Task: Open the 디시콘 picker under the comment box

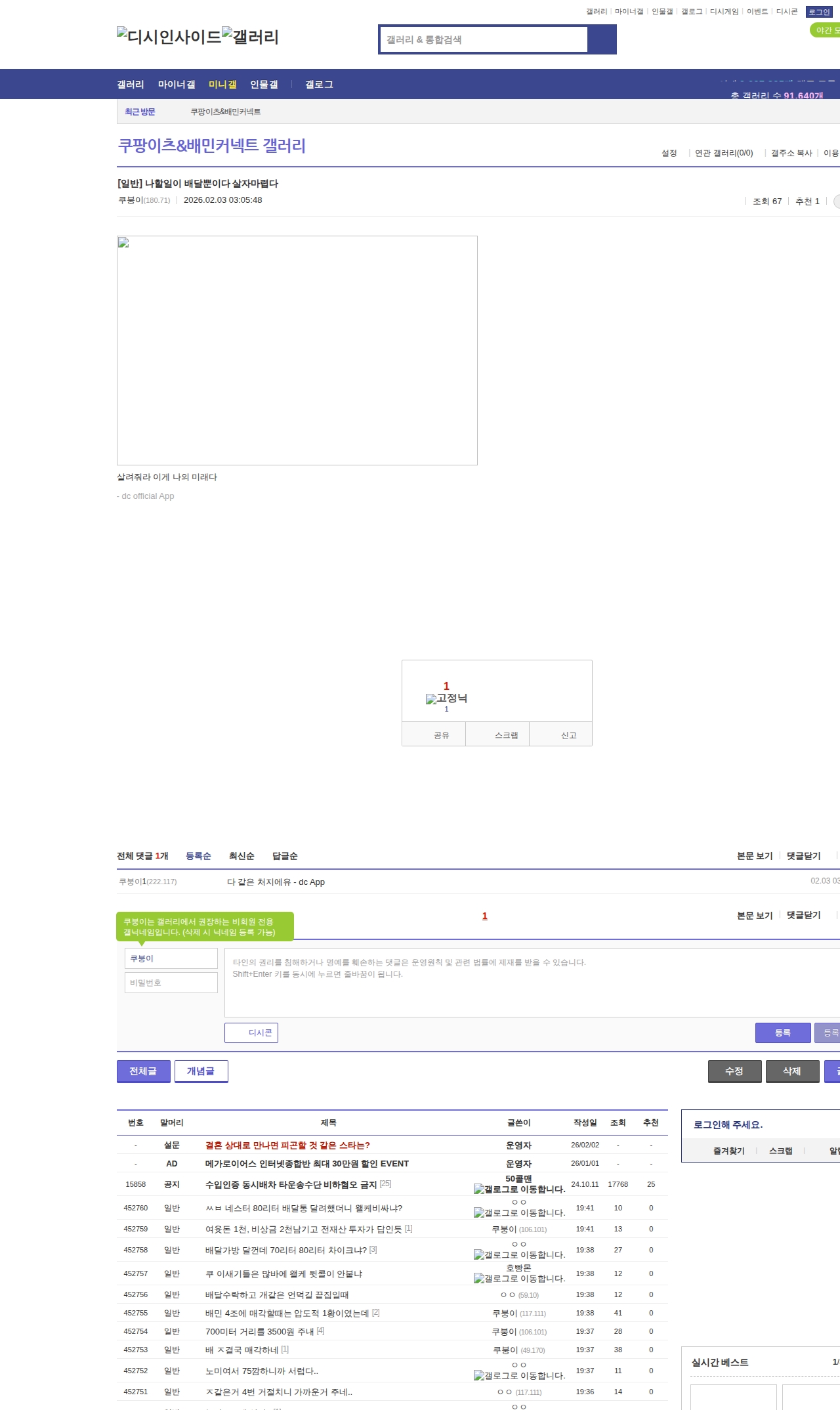Action: [x=251, y=1033]
